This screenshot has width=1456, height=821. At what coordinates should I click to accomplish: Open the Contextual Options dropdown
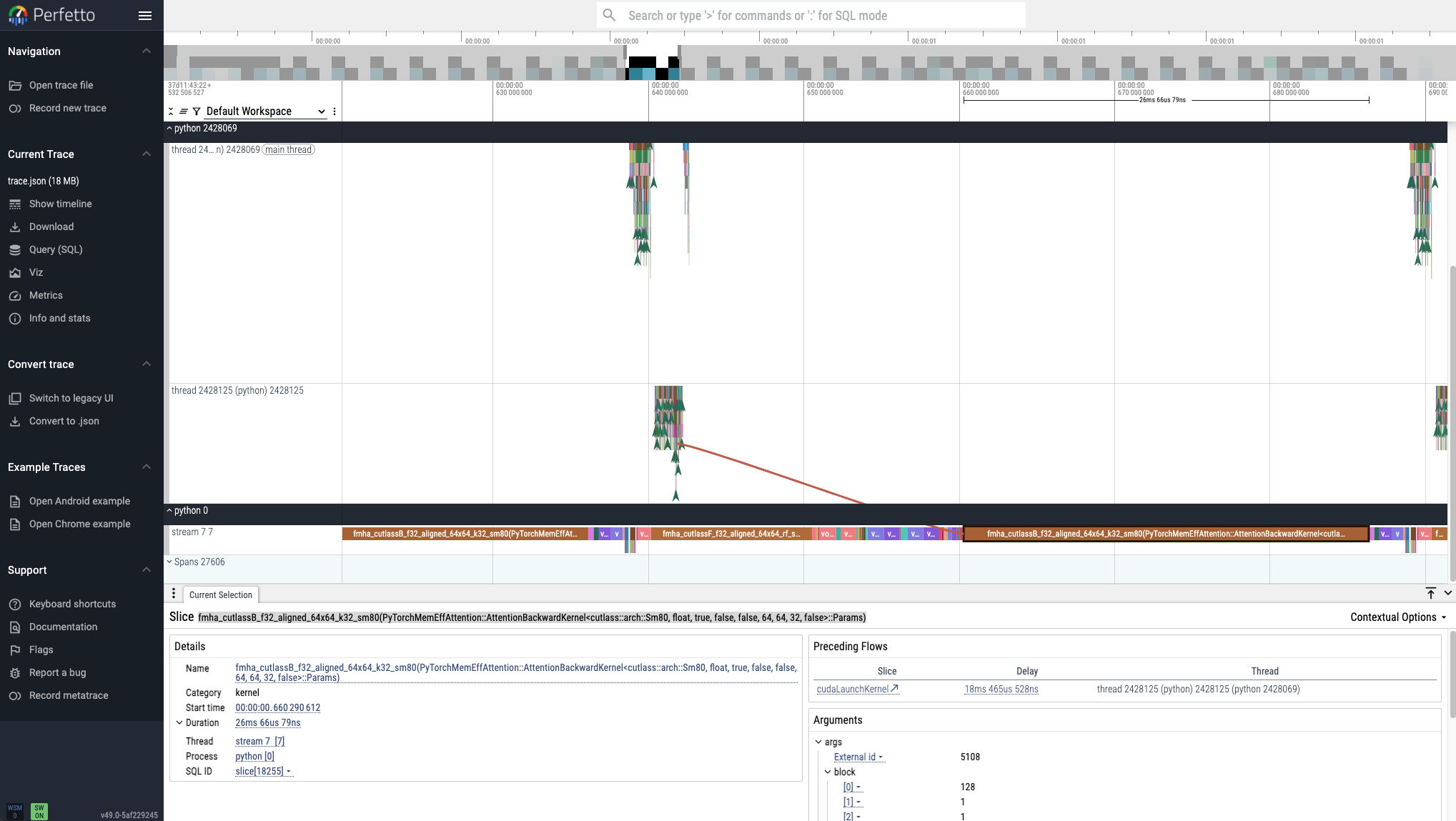point(1397,617)
